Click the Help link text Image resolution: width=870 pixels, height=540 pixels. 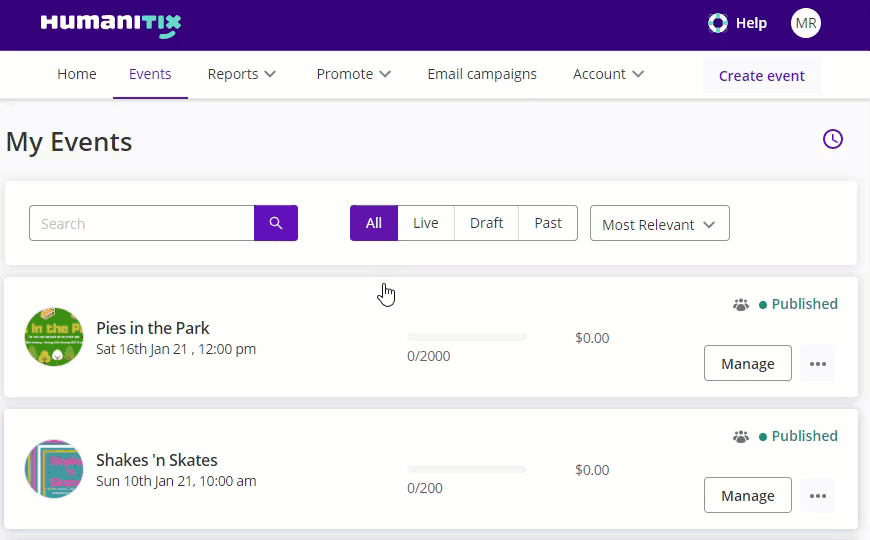pyautogui.click(x=751, y=23)
